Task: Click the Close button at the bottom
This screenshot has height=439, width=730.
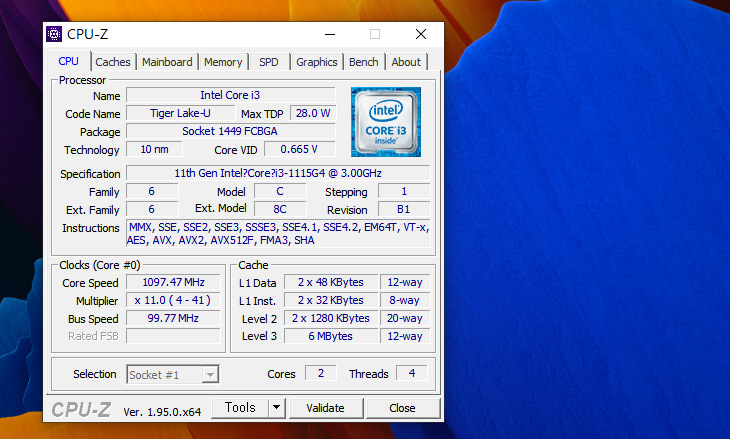Action: [402, 408]
